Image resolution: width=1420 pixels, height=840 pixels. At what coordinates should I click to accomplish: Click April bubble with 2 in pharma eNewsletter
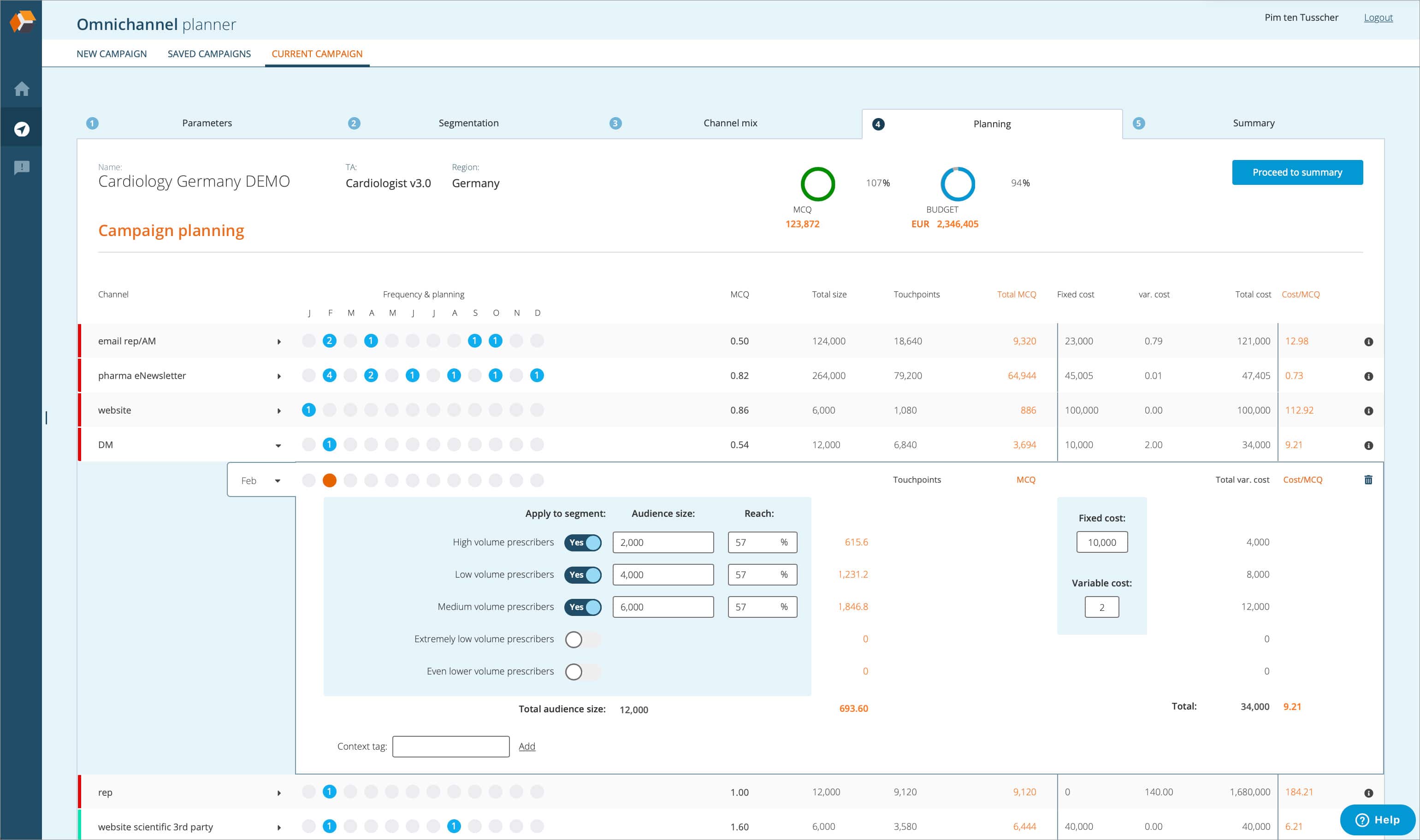(371, 375)
